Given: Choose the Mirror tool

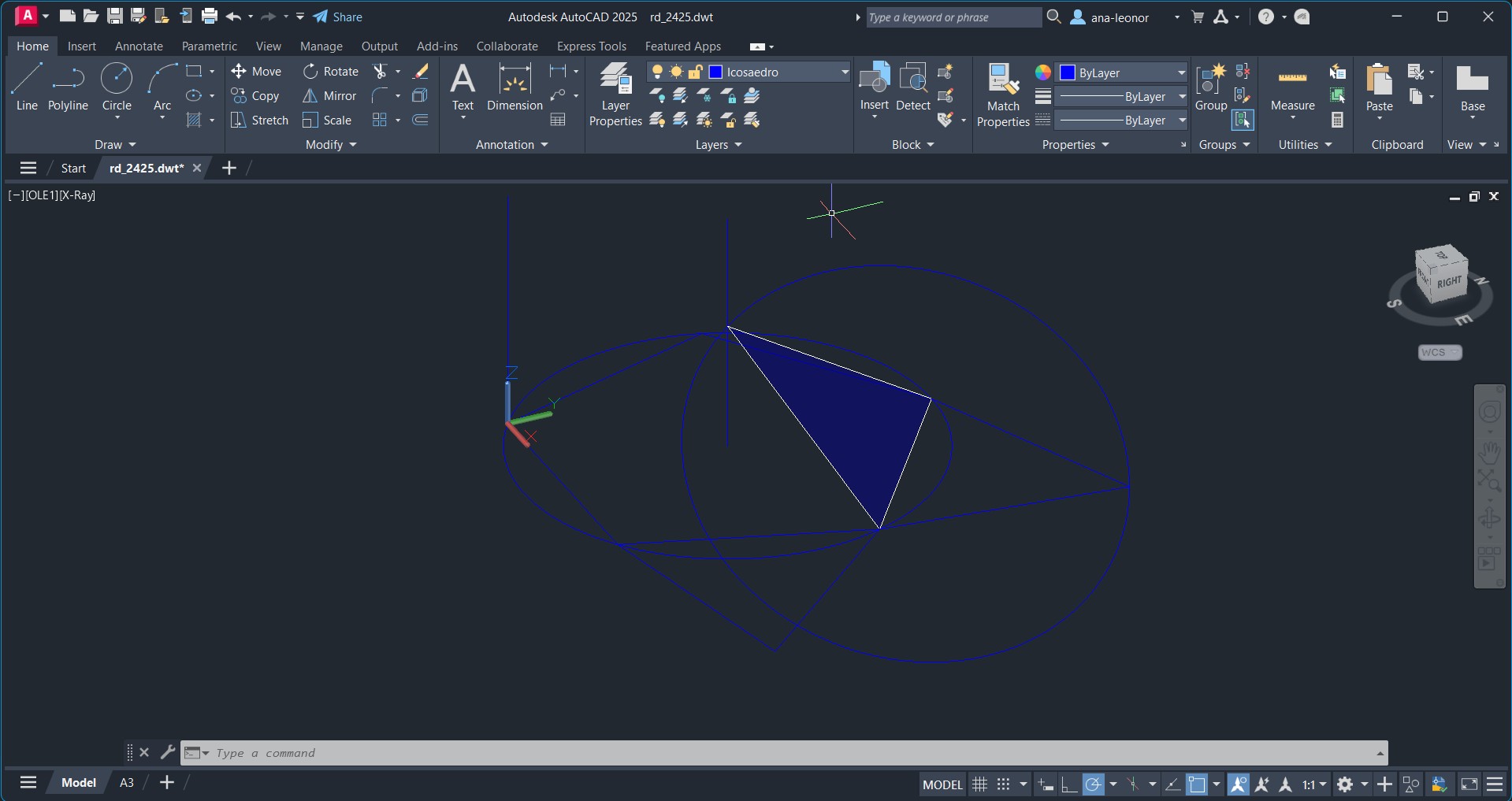Looking at the screenshot, I should click(329, 95).
